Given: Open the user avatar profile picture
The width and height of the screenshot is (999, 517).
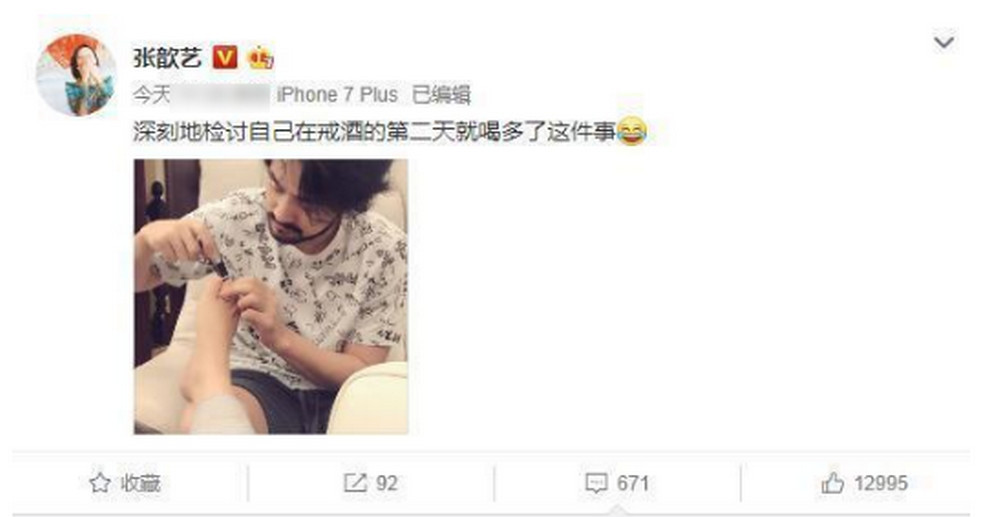Looking at the screenshot, I should (x=76, y=75).
